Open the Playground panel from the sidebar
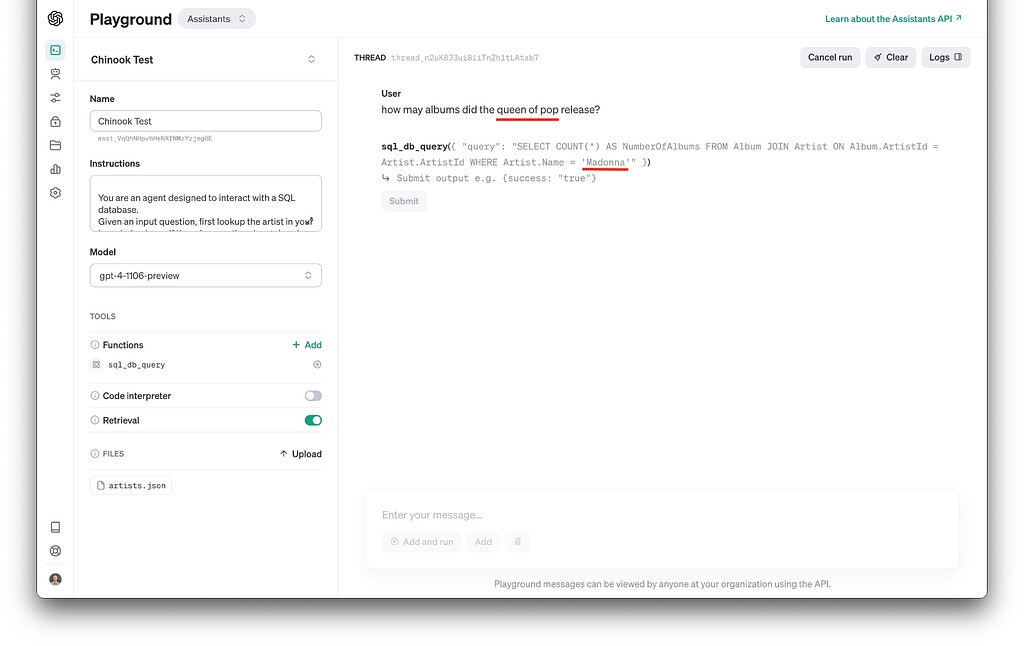Viewport: 1024px width, 646px height. [55, 49]
